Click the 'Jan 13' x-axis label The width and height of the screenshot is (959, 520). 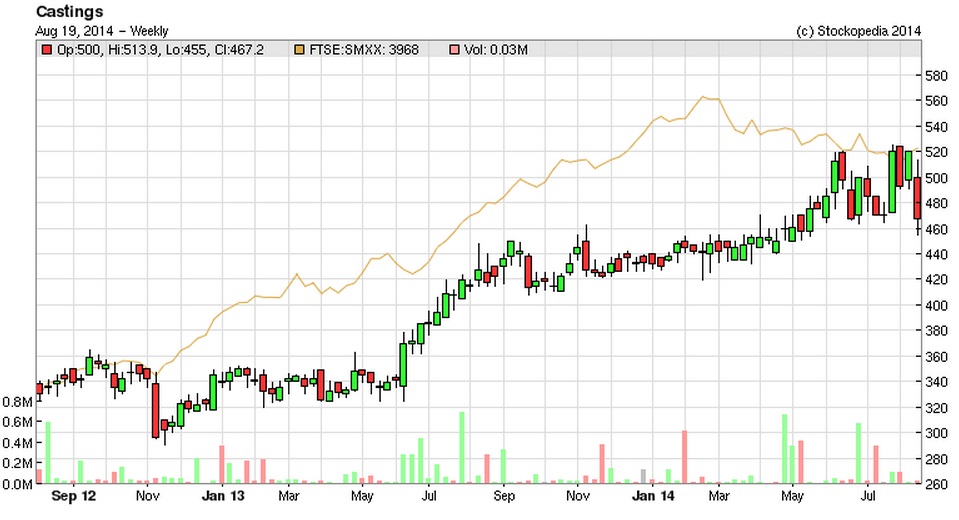pos(223,496)
